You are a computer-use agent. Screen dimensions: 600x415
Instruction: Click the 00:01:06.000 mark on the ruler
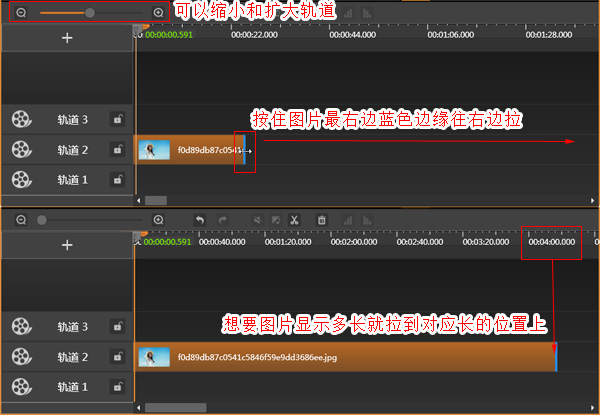coord(451,35)
